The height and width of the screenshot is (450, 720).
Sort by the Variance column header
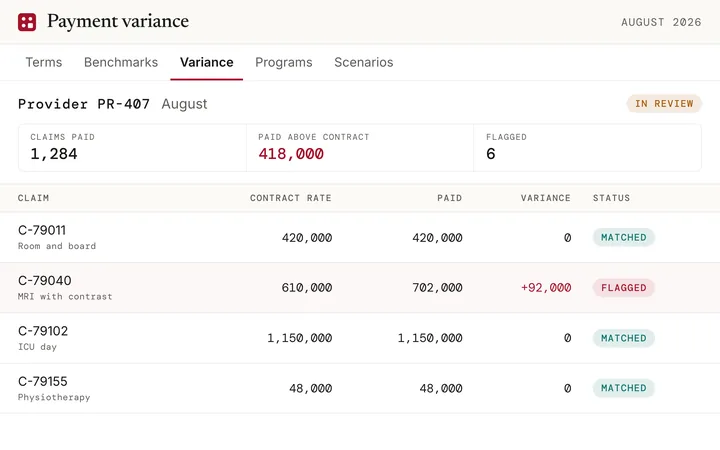coord(546,198)
